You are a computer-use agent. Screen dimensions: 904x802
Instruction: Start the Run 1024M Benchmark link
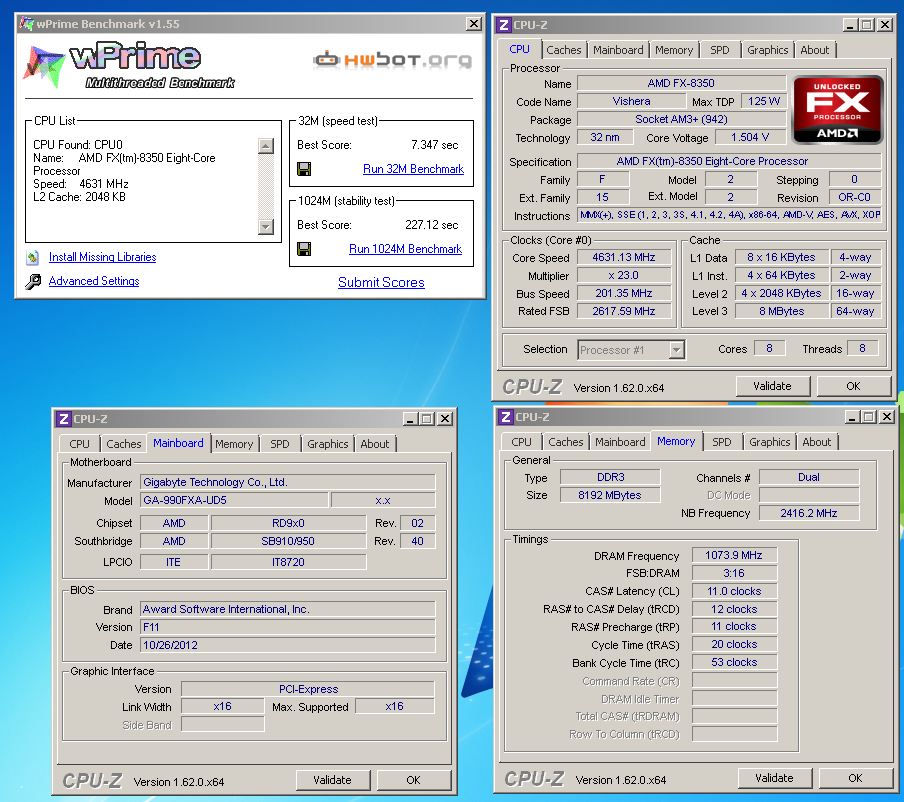(405, 249)
